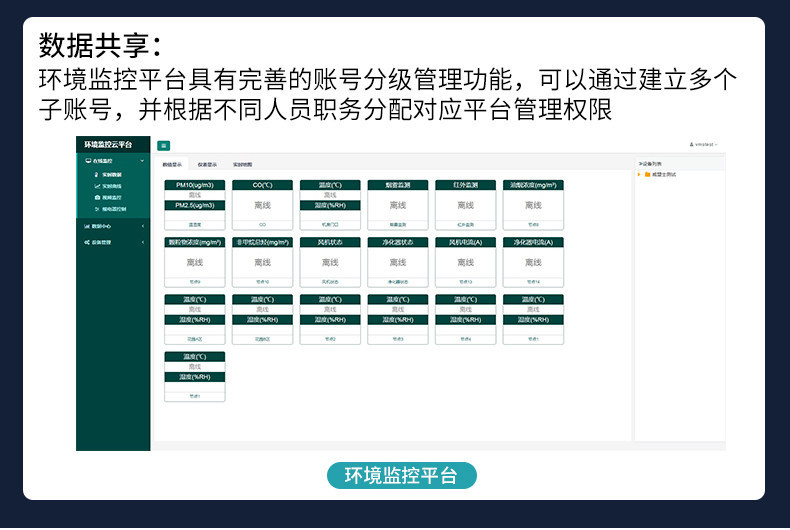Collapse the 在线监控 sidebar section

113,161
